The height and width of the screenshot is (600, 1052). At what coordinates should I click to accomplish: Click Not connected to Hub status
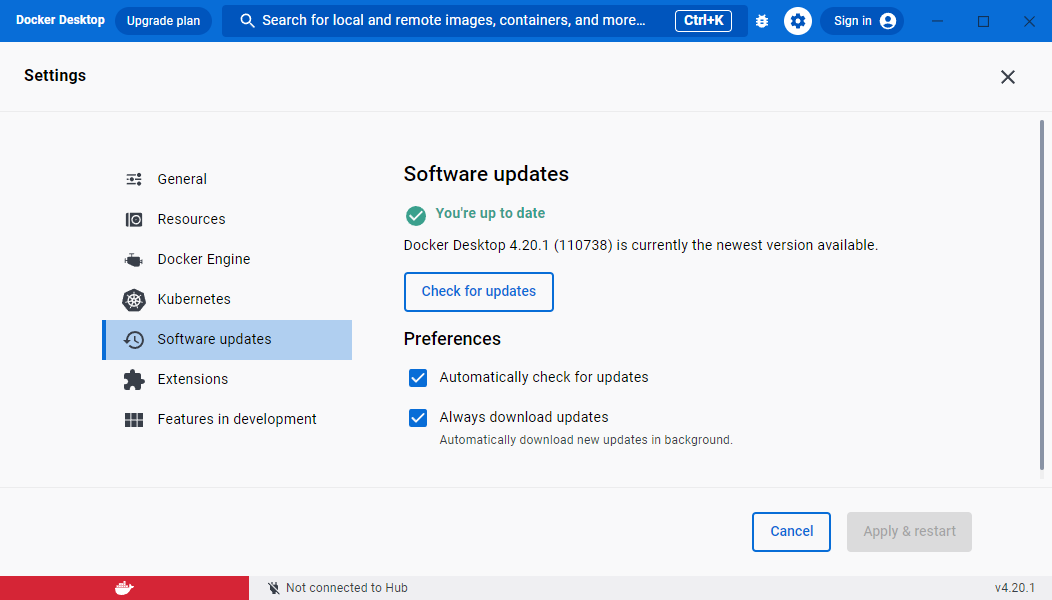point(336,588)
